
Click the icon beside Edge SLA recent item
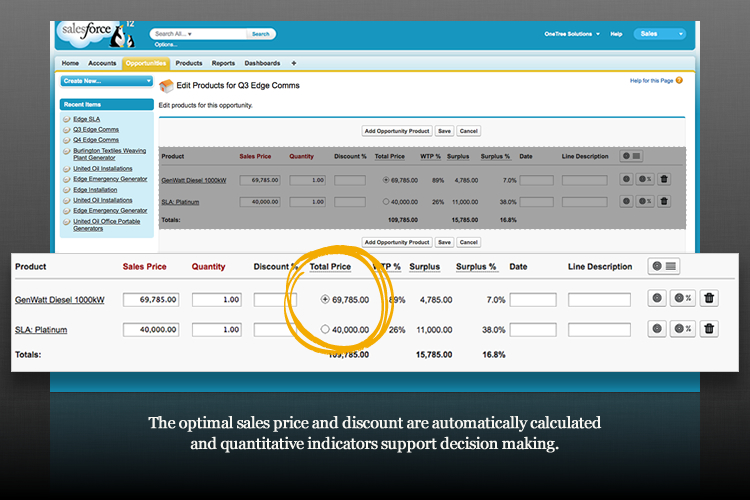67,119
